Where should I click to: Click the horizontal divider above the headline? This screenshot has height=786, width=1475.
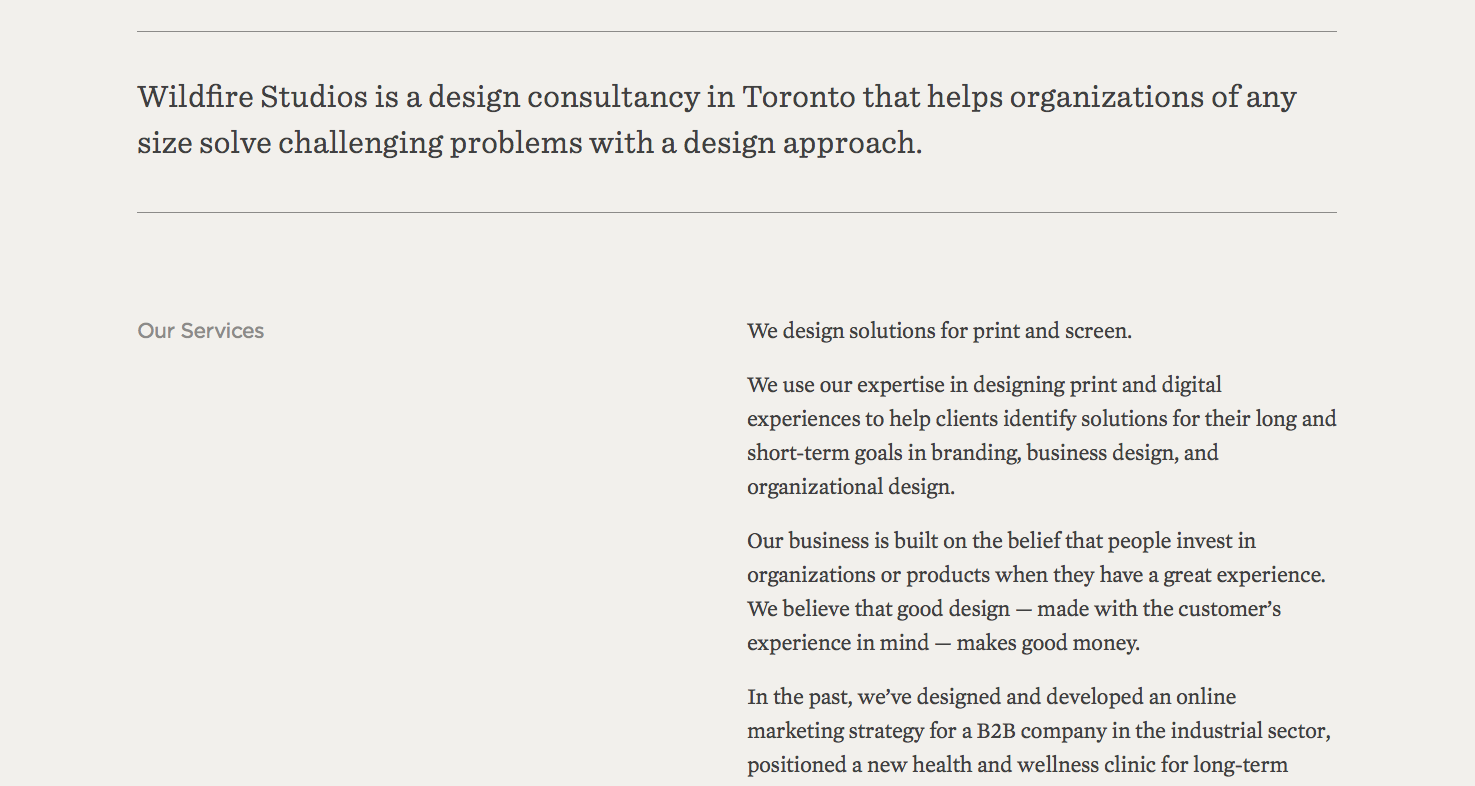[736, 32]
